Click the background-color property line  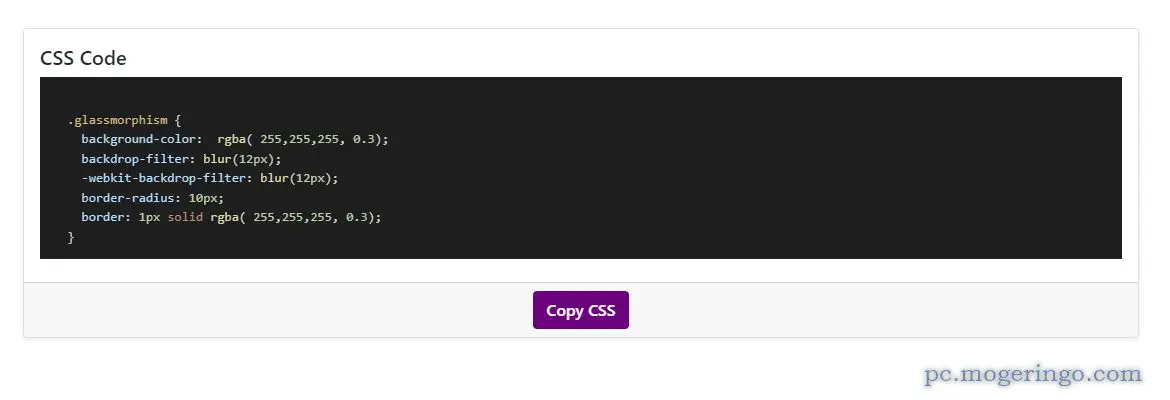coord(235,140)
